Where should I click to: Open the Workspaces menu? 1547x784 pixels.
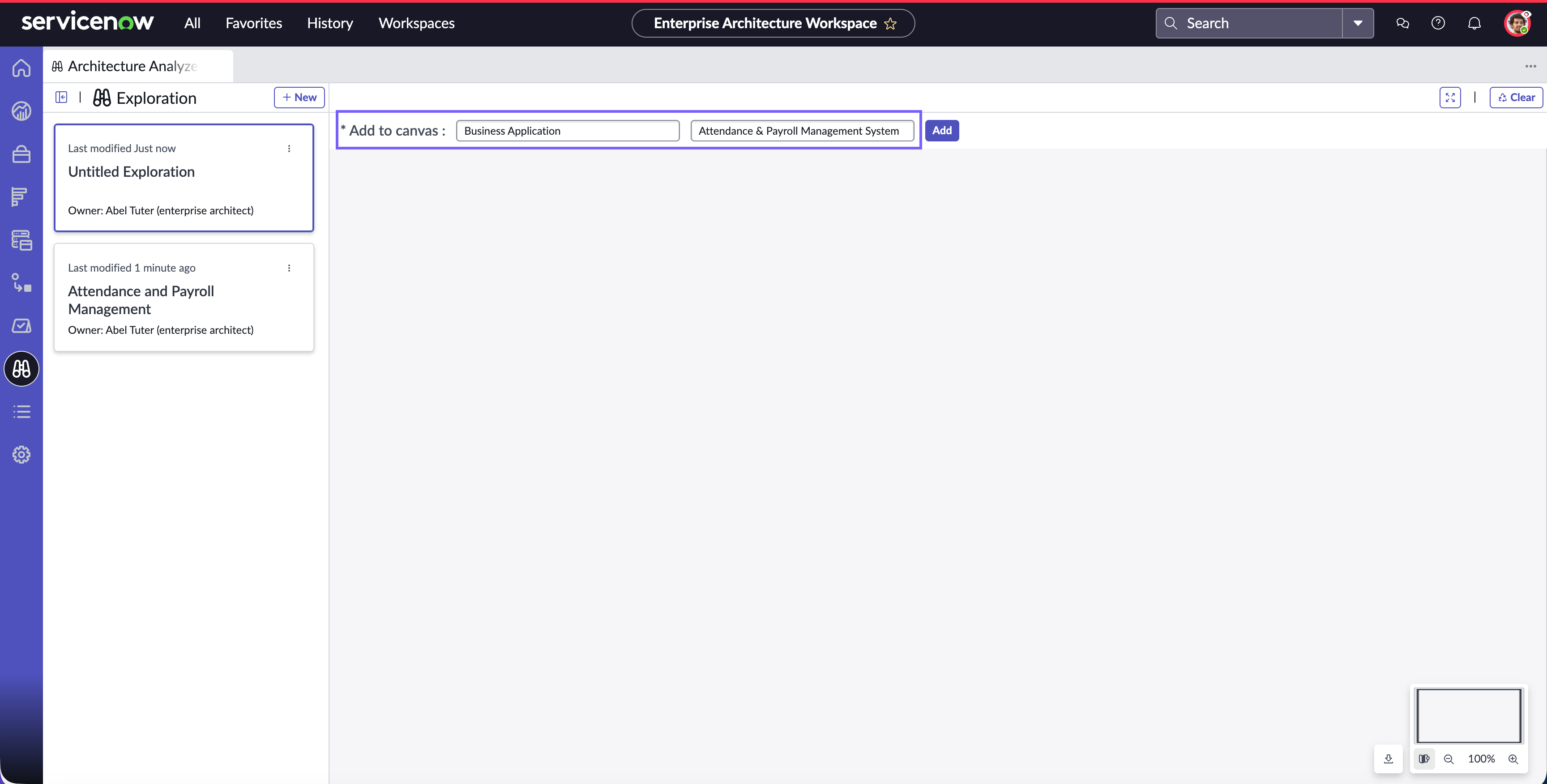click(x=416, y=23)
